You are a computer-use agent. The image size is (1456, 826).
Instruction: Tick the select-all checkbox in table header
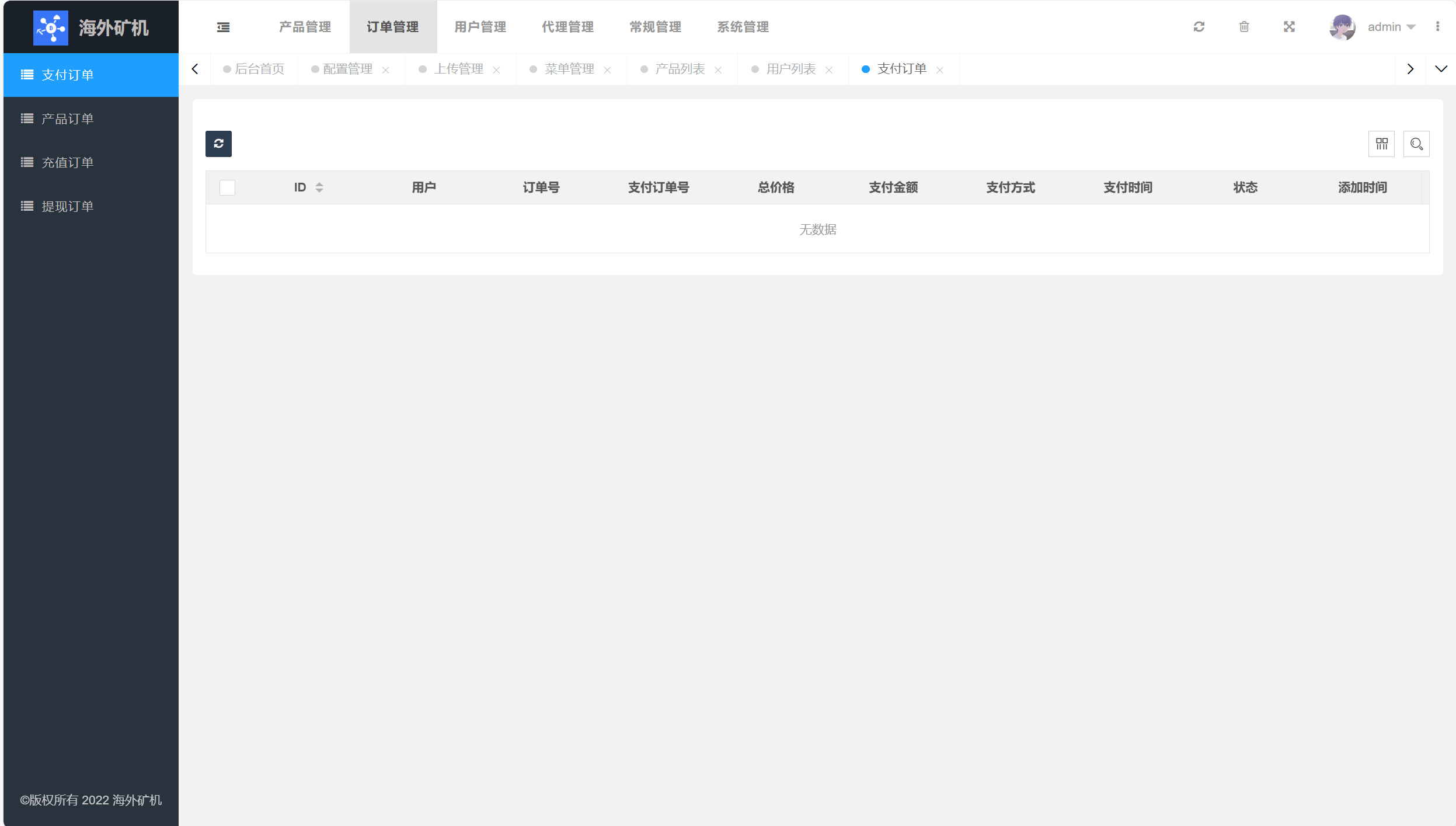tap(227, 187)
